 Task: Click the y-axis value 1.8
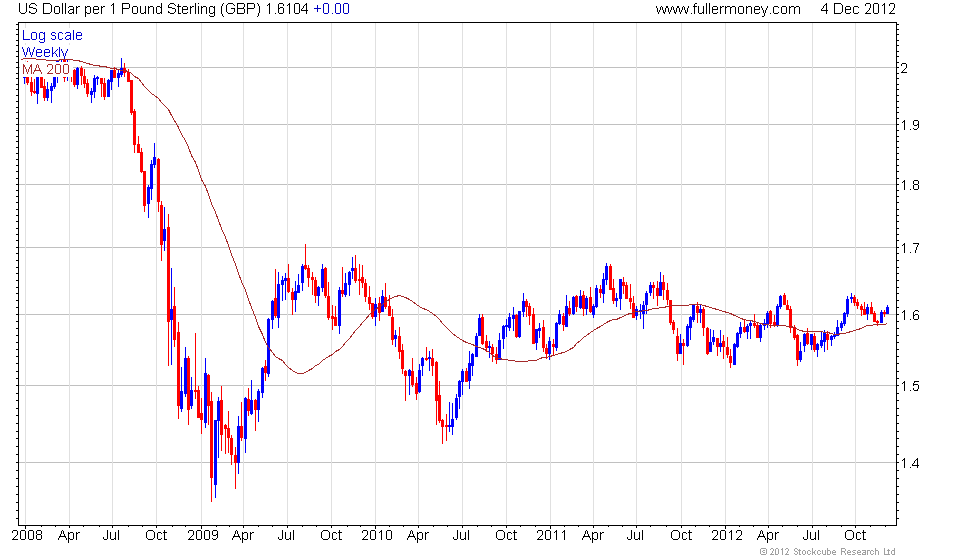click(x=910, y=185)
